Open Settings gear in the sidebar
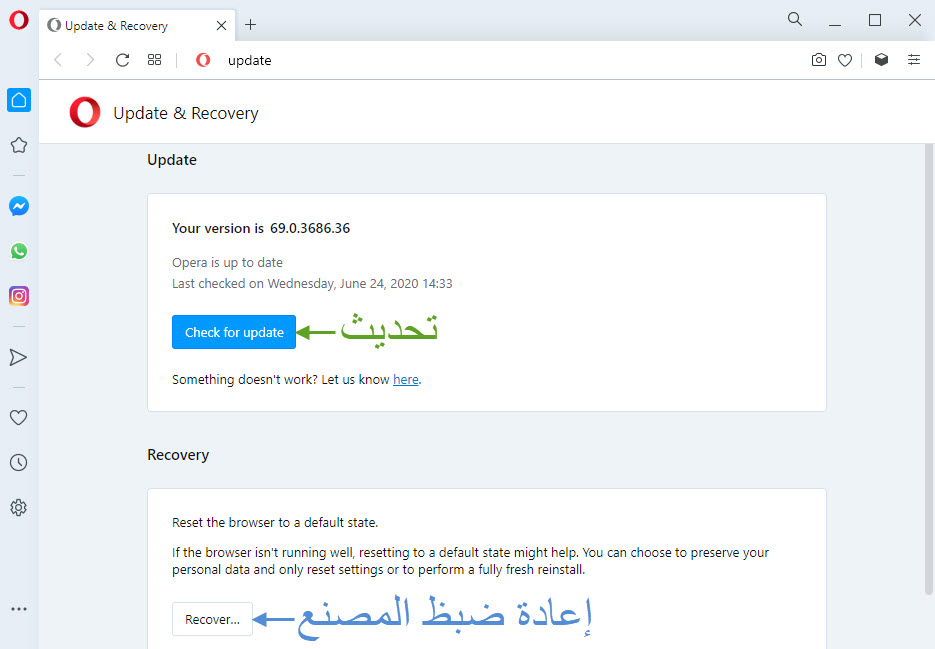Image resolution: width=935 pixels, height=649 pixels. pyautogui.click(x=18, y=508)
